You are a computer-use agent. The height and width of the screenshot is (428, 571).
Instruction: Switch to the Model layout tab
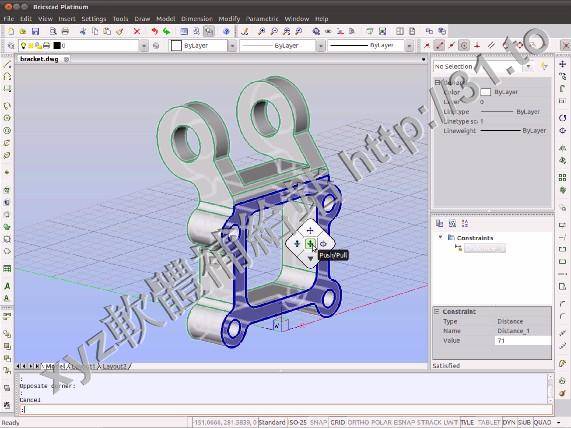pyautogui.click(x=55, y=366)
